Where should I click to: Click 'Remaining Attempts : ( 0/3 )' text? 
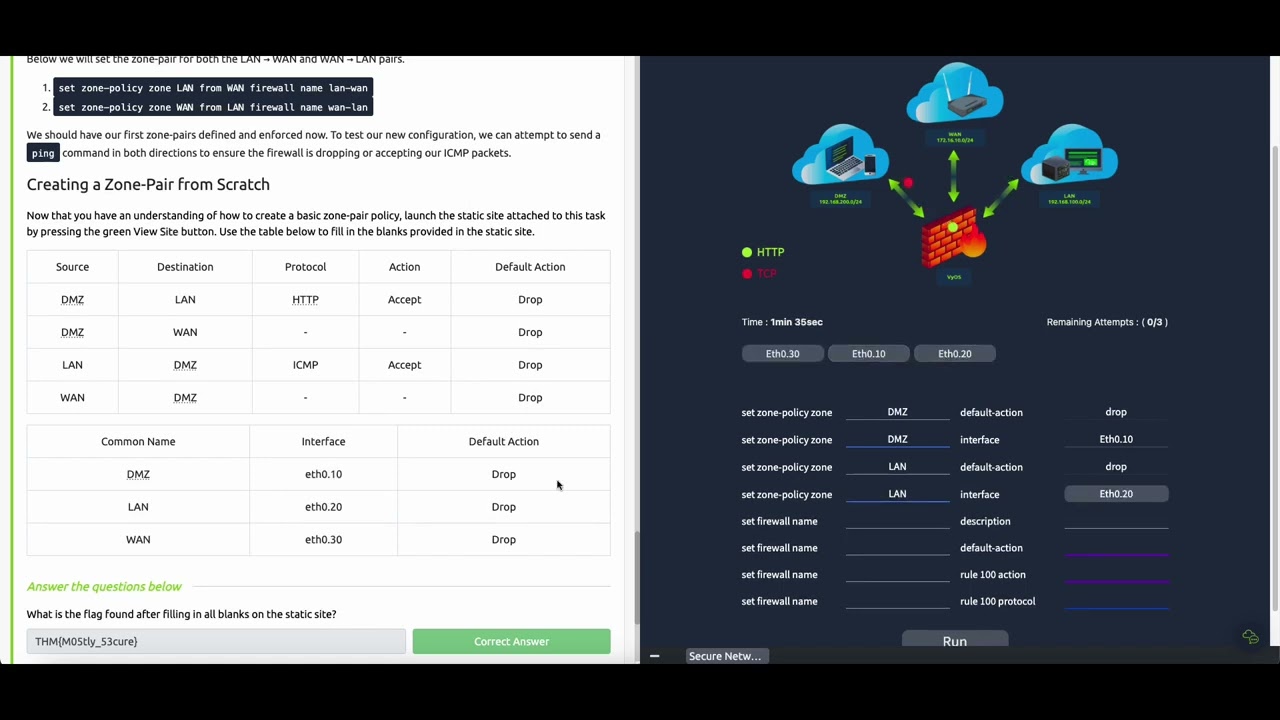(1107, 322)
